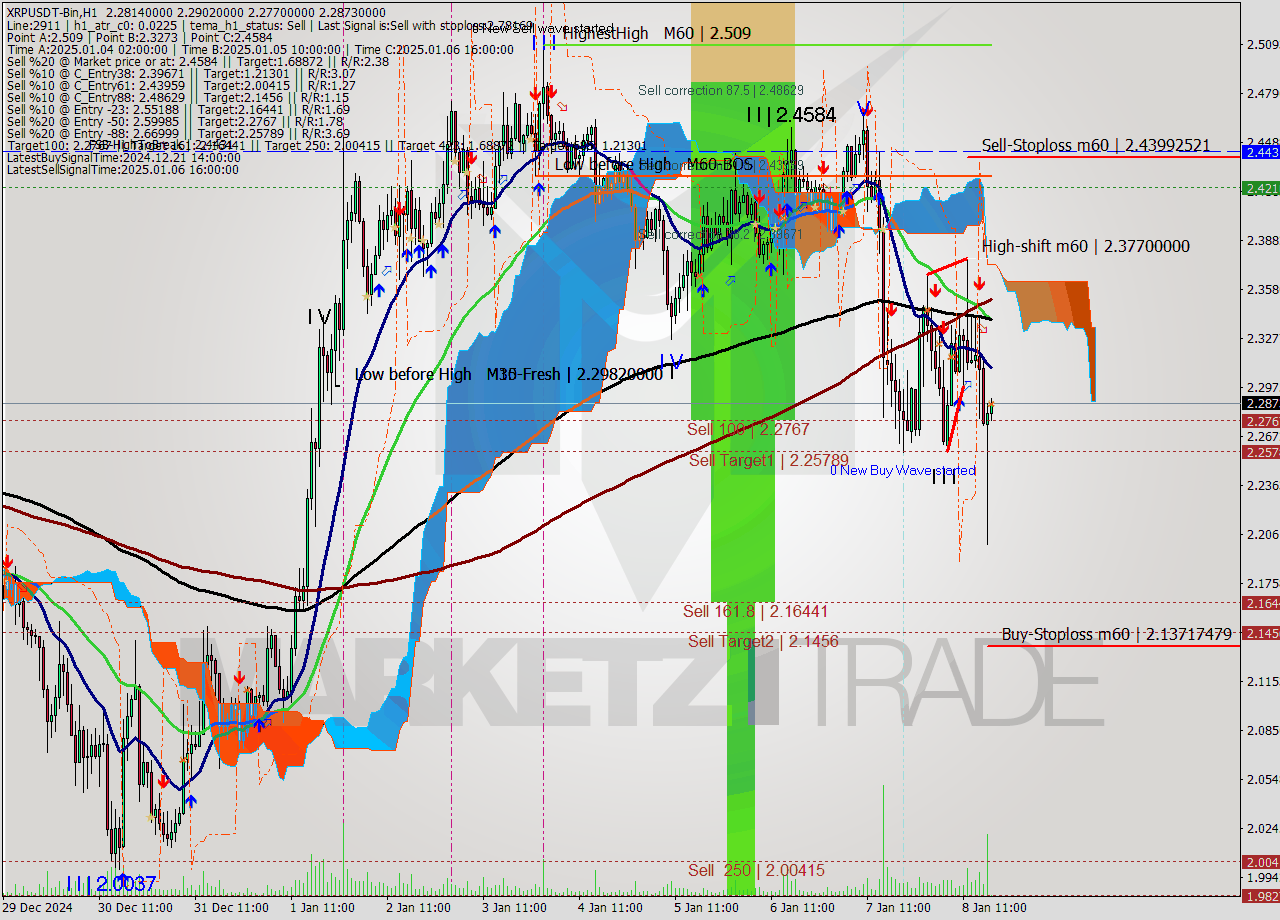Click the 2.024 price axis value
This screenshot has height=920, width=1280.
[x=1262, y=828]
